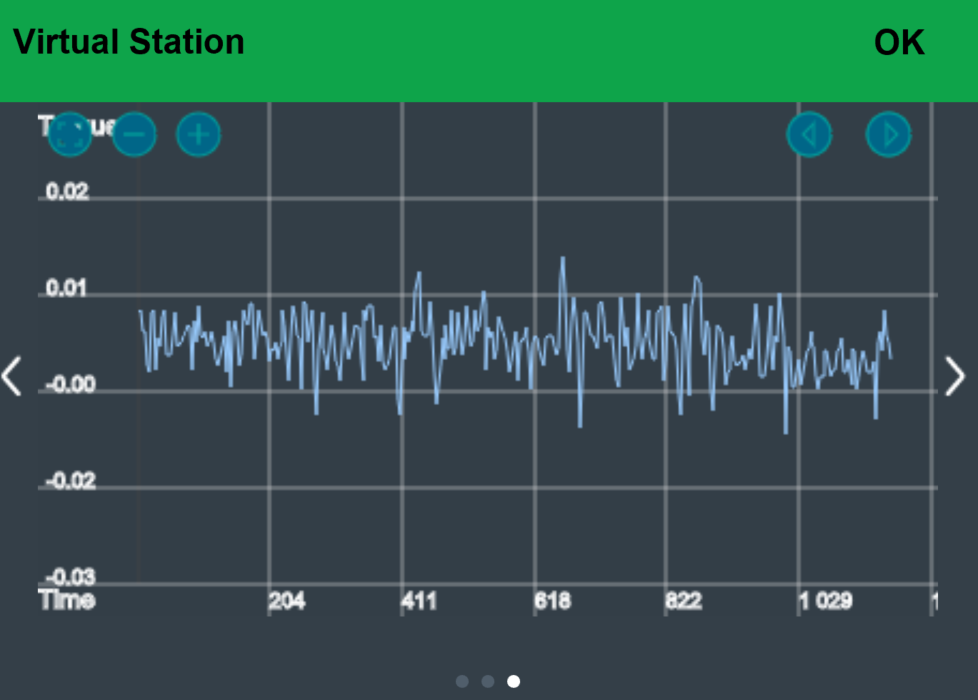Select the second page indicator dot

(x=488, y=681)
